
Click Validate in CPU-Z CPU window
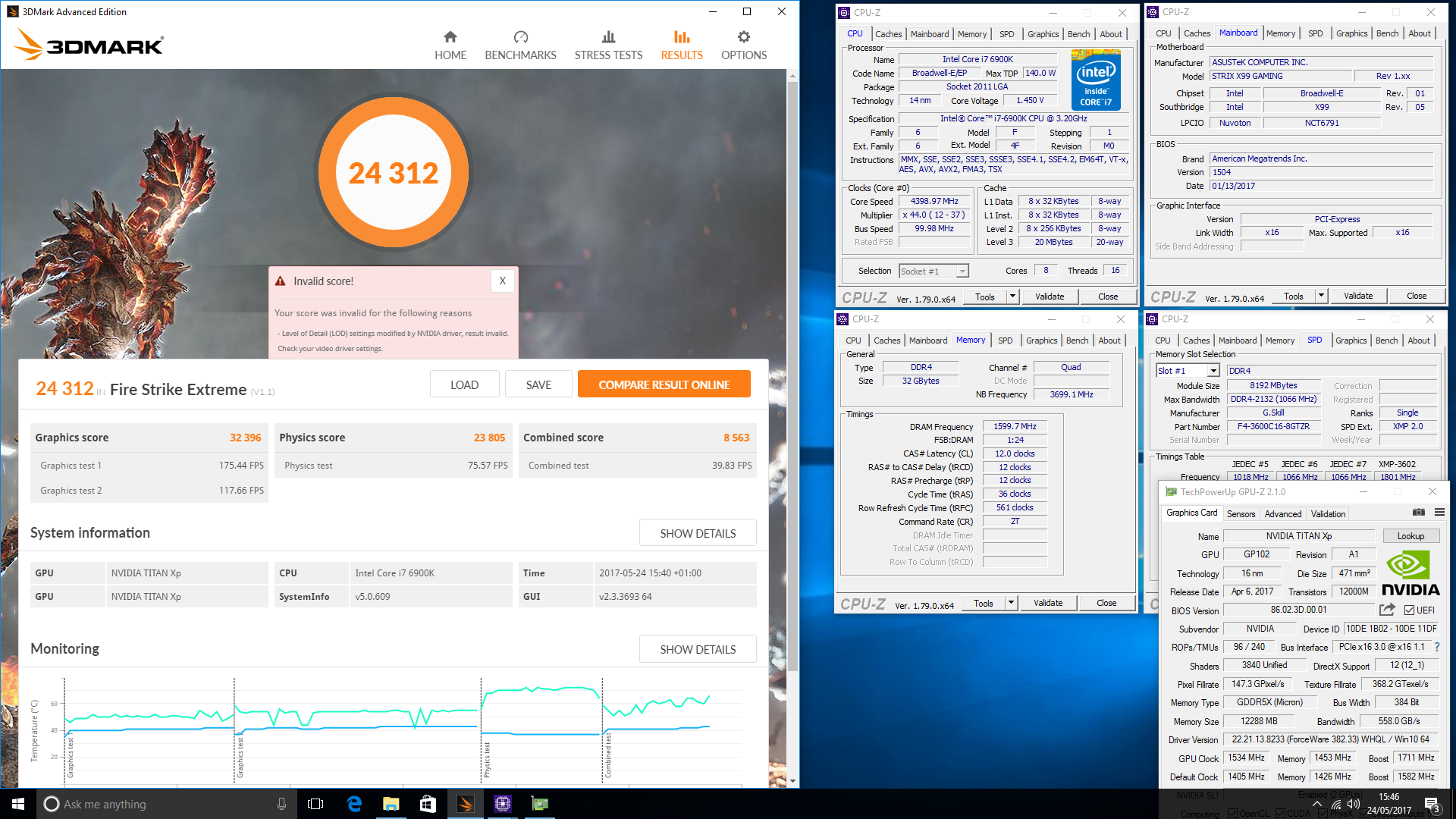(x=1050, y=297)
